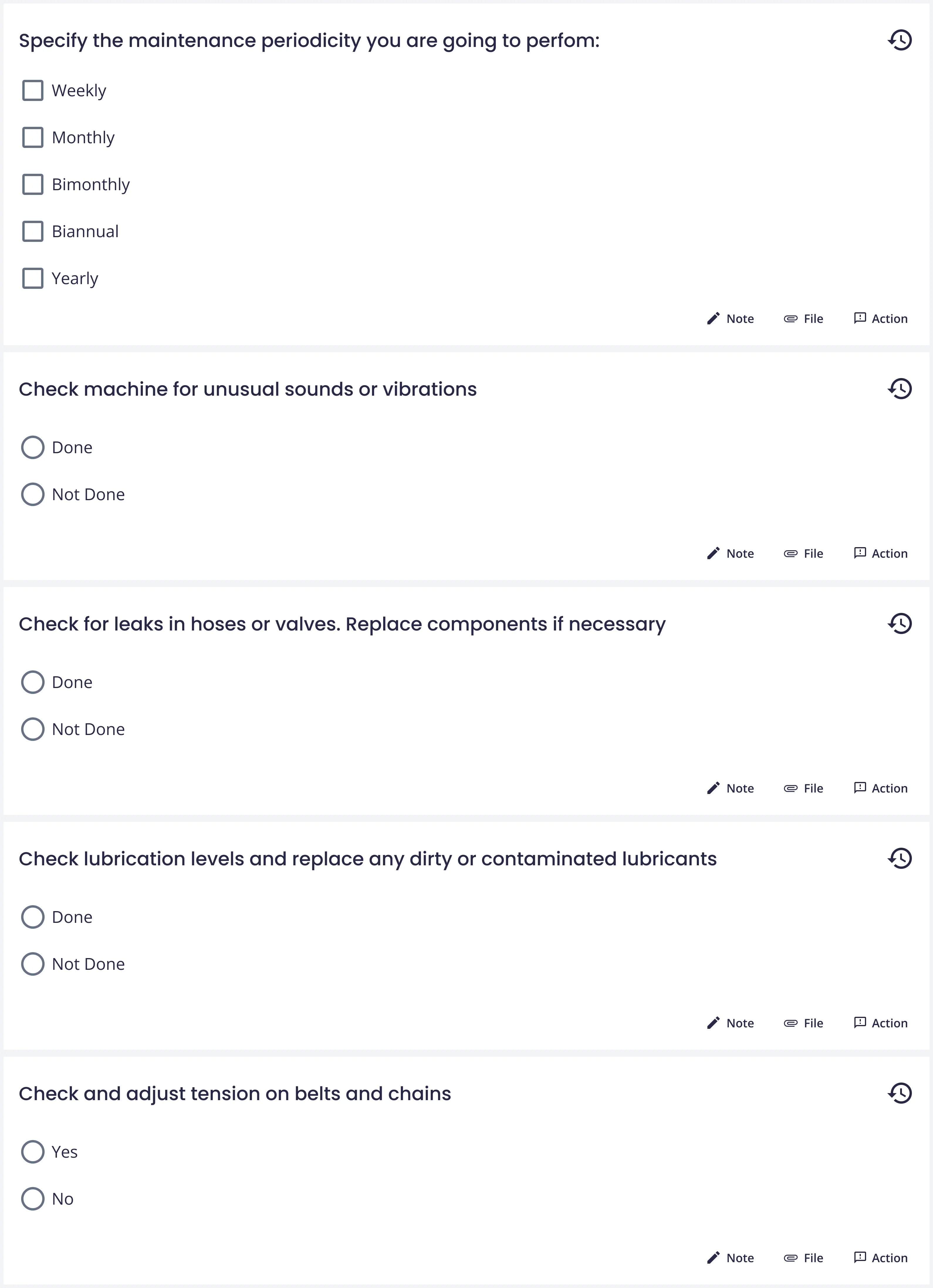
Task: Create action for leaks in hoses check
Action: (880, 788)
